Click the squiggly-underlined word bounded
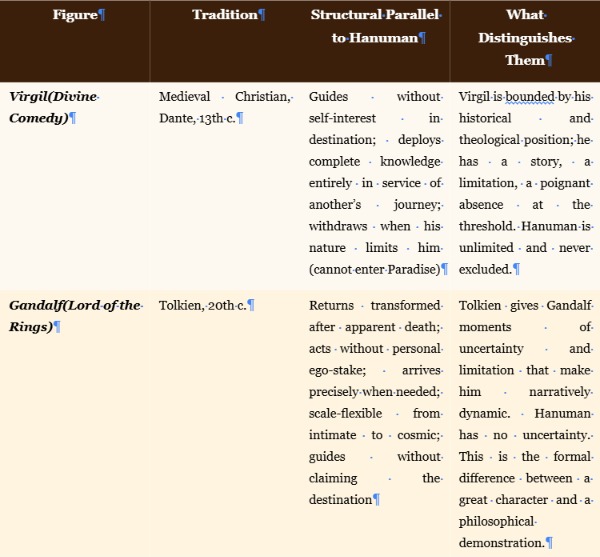 tap(530, 97)
